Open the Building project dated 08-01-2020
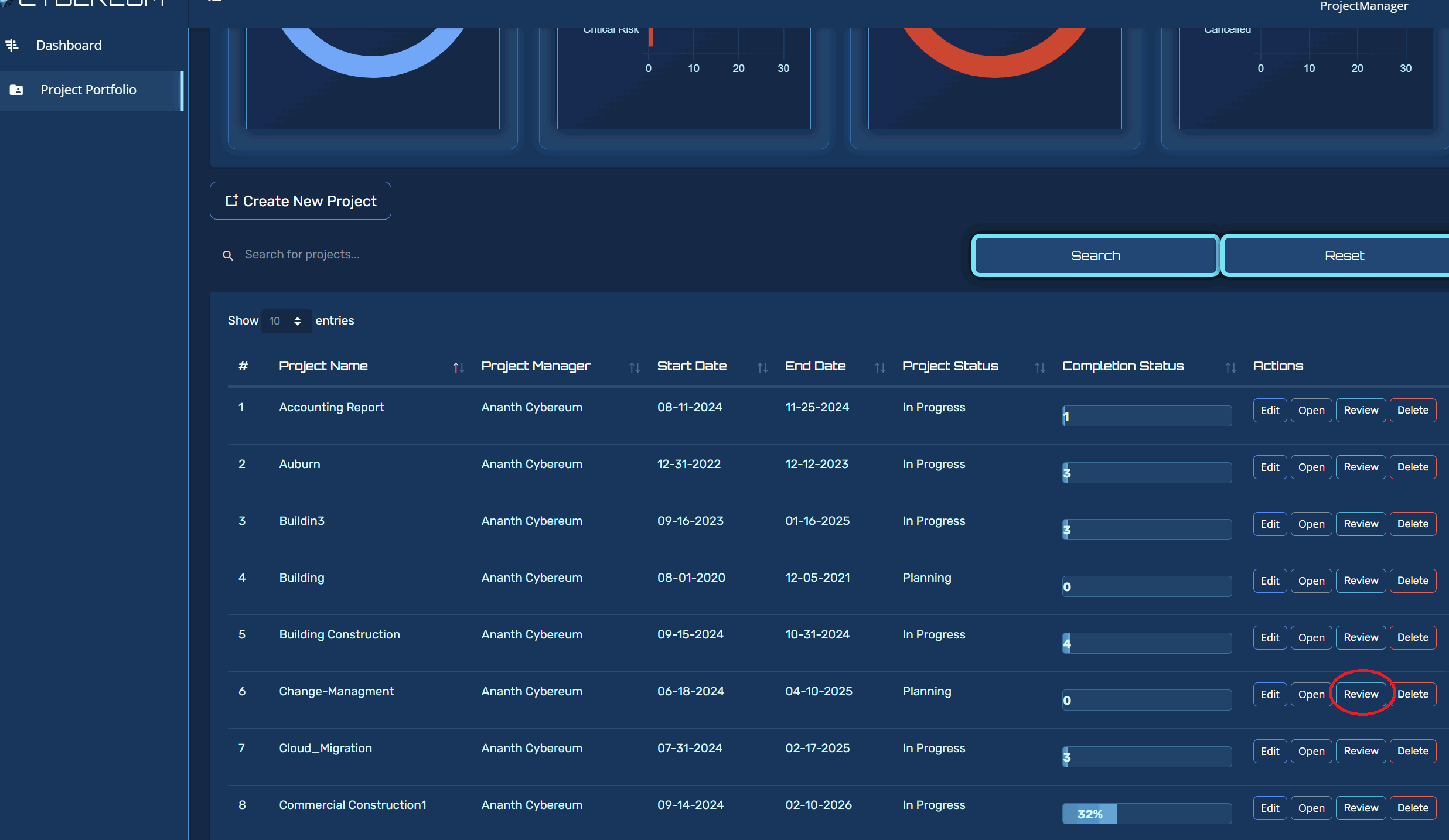 pyautogui.click(x=1311, y=581)
